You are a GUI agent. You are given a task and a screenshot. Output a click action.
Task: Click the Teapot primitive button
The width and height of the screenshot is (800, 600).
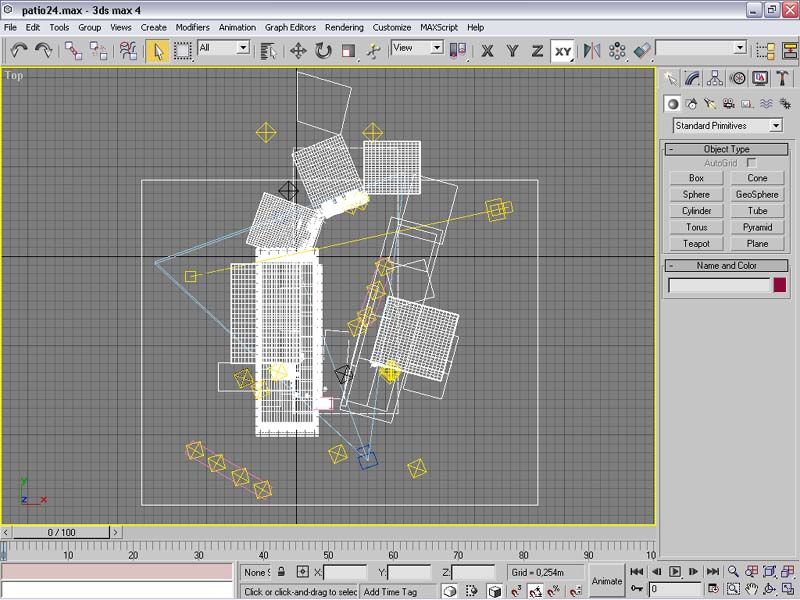(696, 243)
